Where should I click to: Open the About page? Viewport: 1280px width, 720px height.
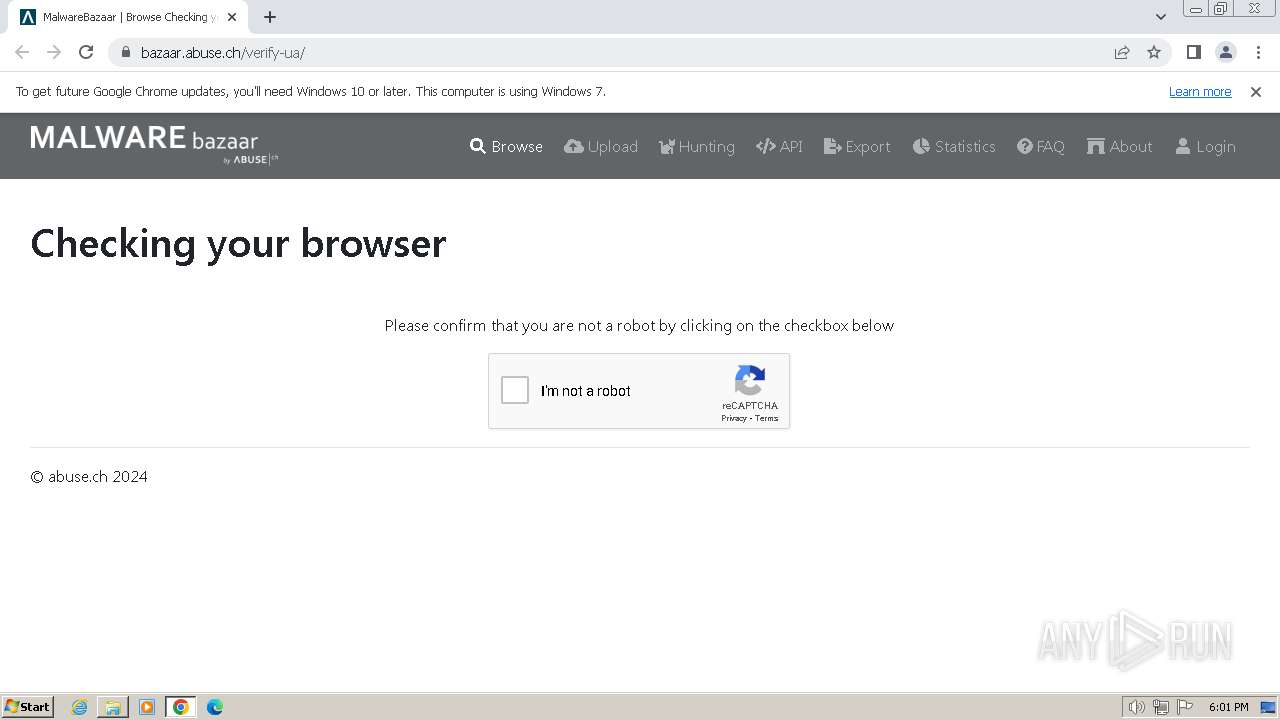coord(1120,146)
